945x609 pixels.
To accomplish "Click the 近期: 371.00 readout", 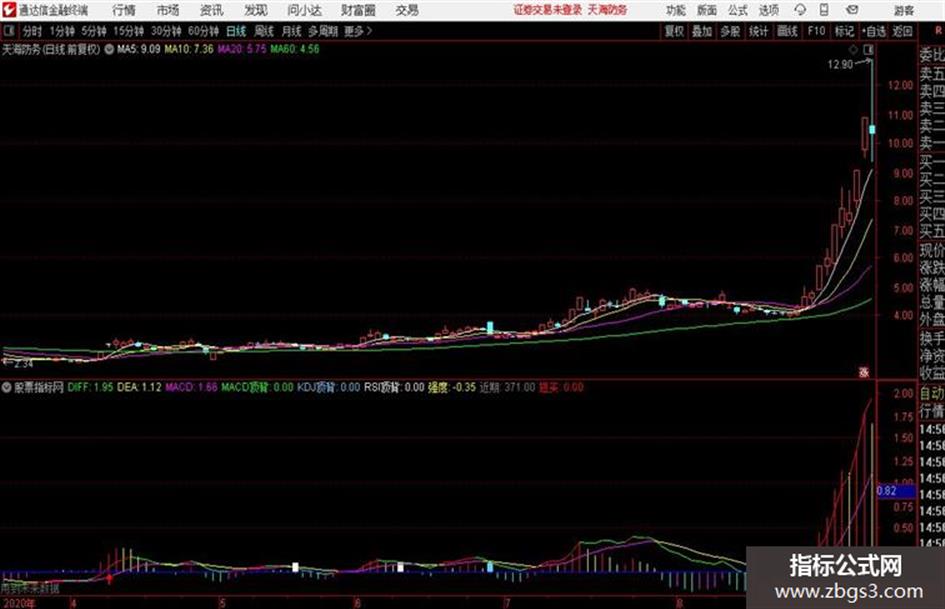I will [507, 387].
